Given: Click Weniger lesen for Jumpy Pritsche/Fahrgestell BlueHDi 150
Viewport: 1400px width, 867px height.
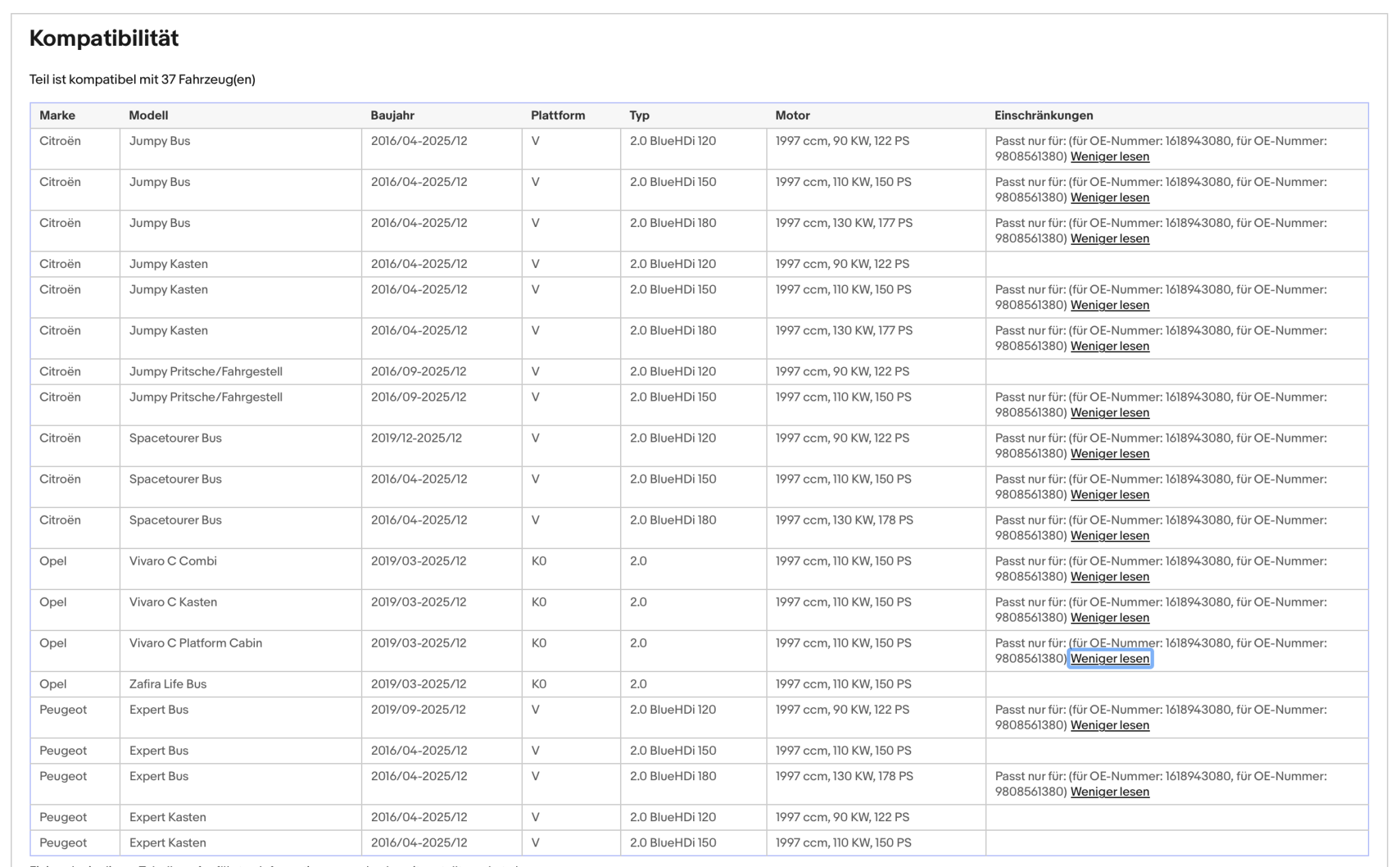Looking at the screenshot, I should pos(1109,412).
